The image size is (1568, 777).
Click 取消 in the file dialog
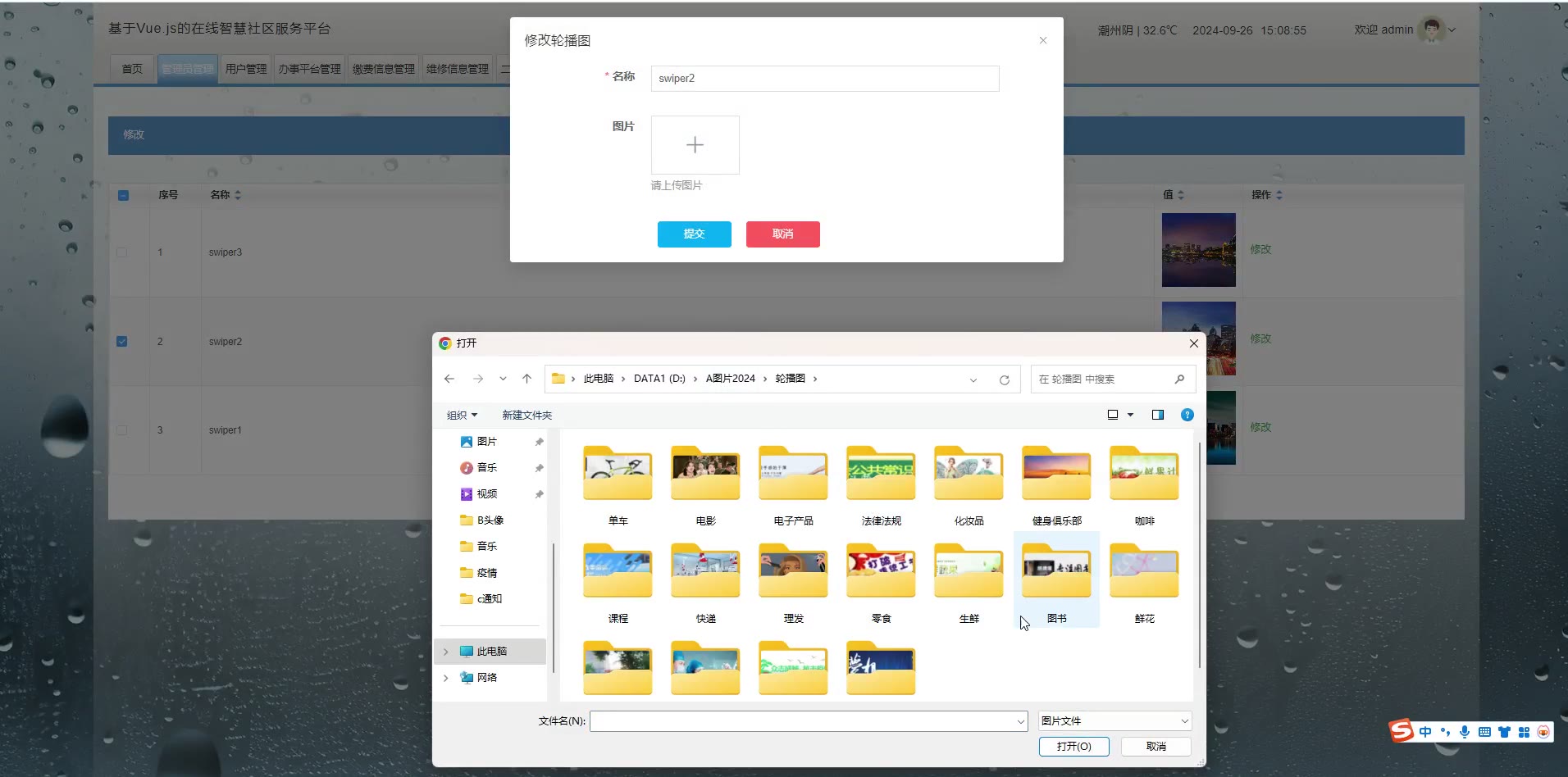(1155, 747)
